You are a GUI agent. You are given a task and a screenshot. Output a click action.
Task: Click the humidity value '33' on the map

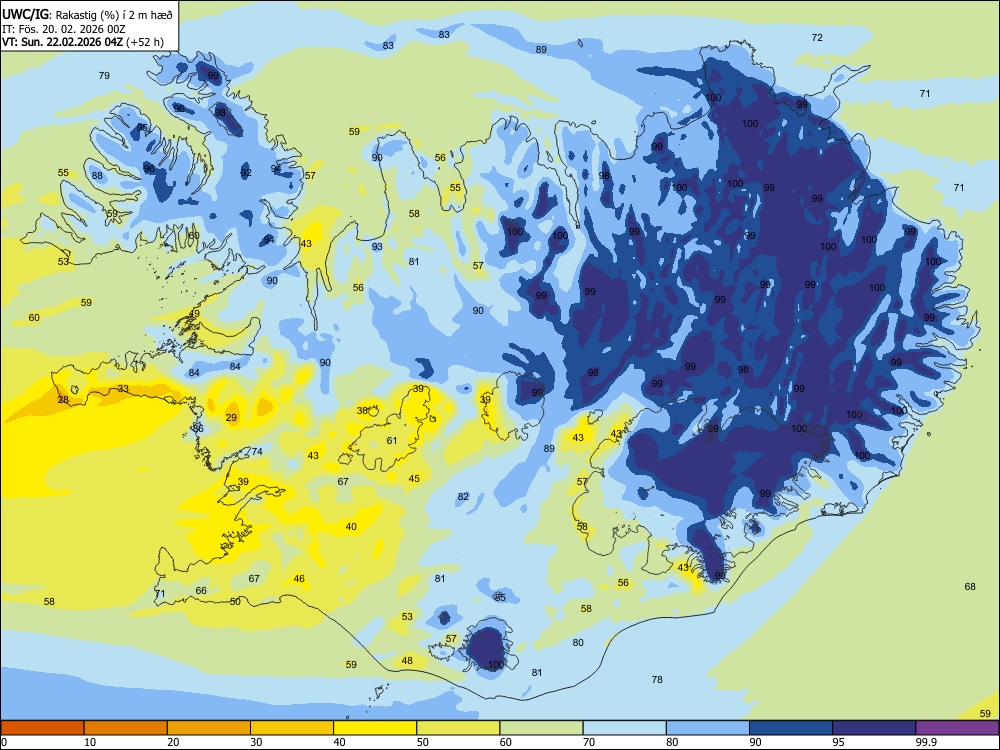tap(123, 388)
